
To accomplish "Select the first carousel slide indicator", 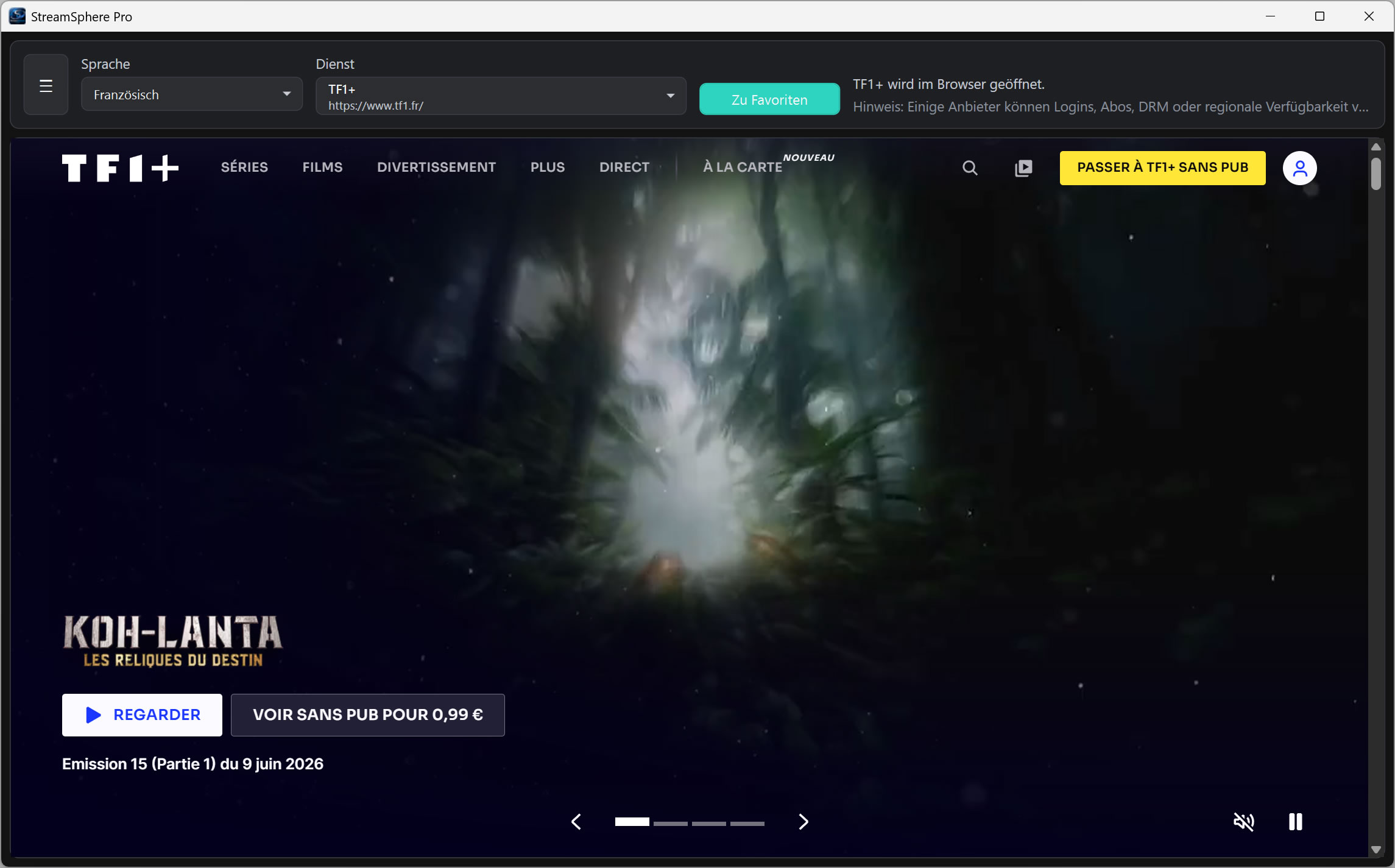I will [632, 822].
